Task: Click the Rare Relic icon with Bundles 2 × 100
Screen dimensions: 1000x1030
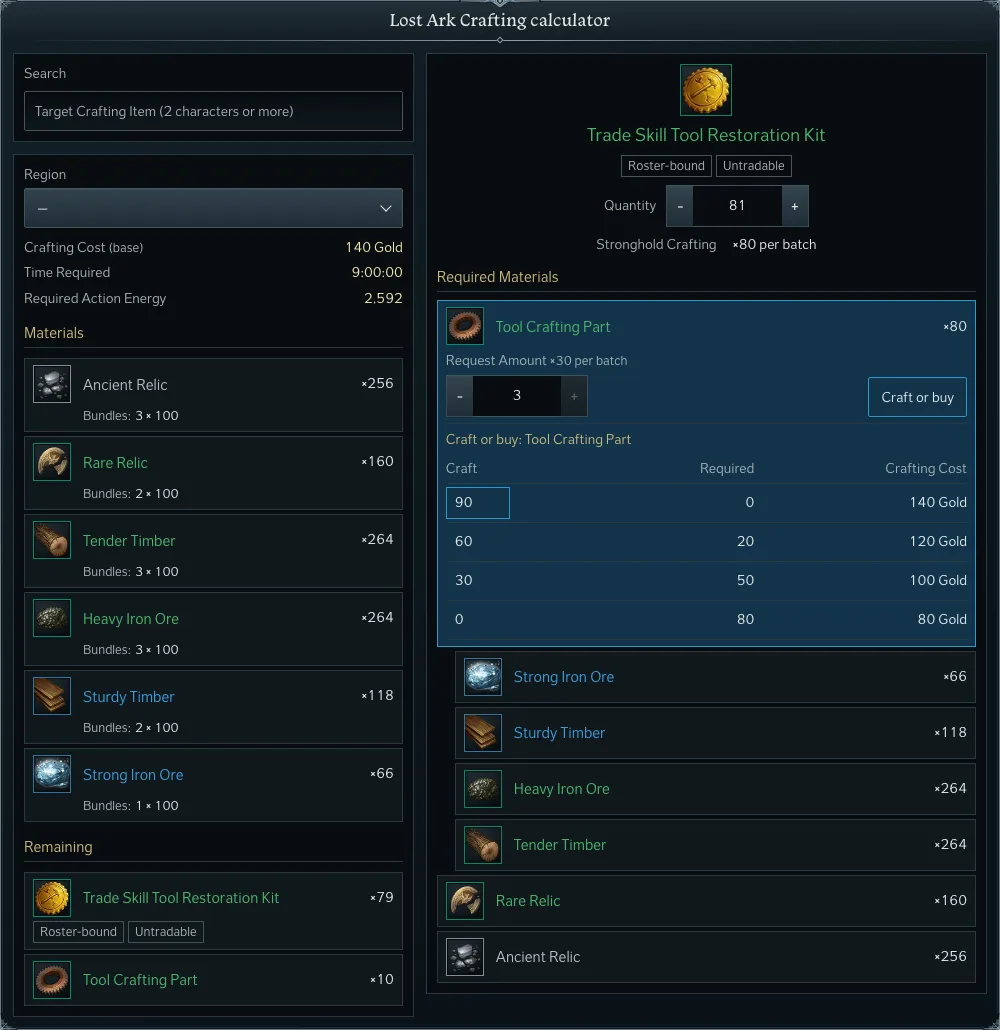Action: click(52, 462)
